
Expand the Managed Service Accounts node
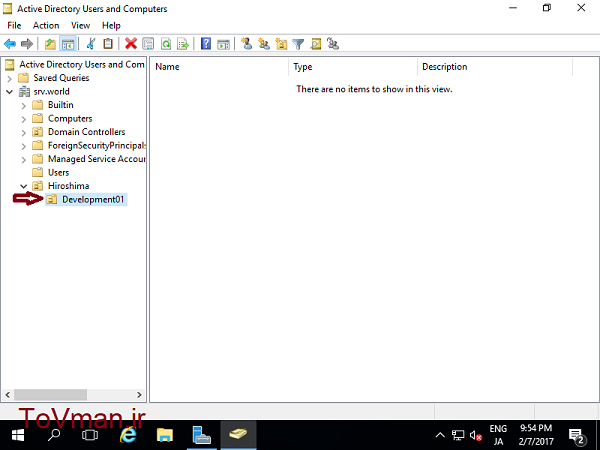coord(24,160)
